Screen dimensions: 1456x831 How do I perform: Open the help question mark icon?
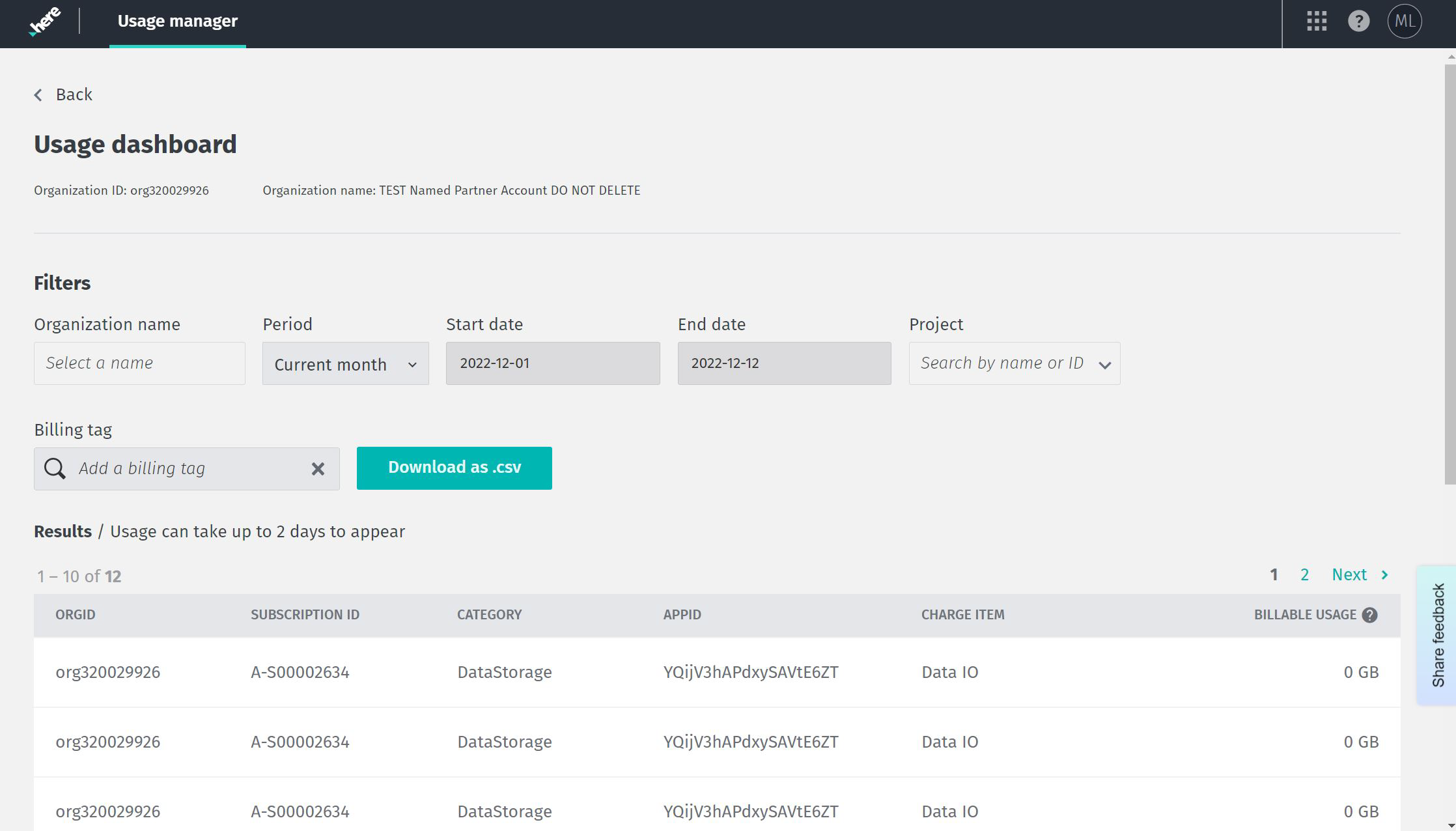coord(1358,21)
